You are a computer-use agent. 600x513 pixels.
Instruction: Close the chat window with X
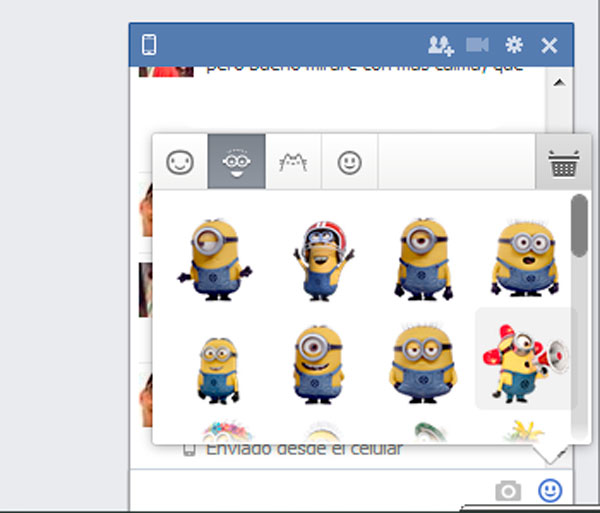(x=549, y=45)
